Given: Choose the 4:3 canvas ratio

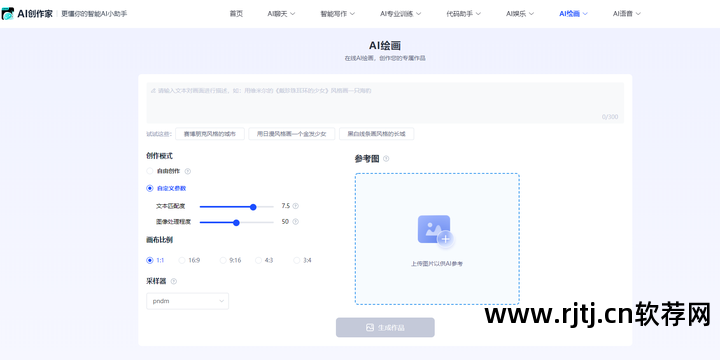Looking at the screenshot, I should tap(259, 260).
